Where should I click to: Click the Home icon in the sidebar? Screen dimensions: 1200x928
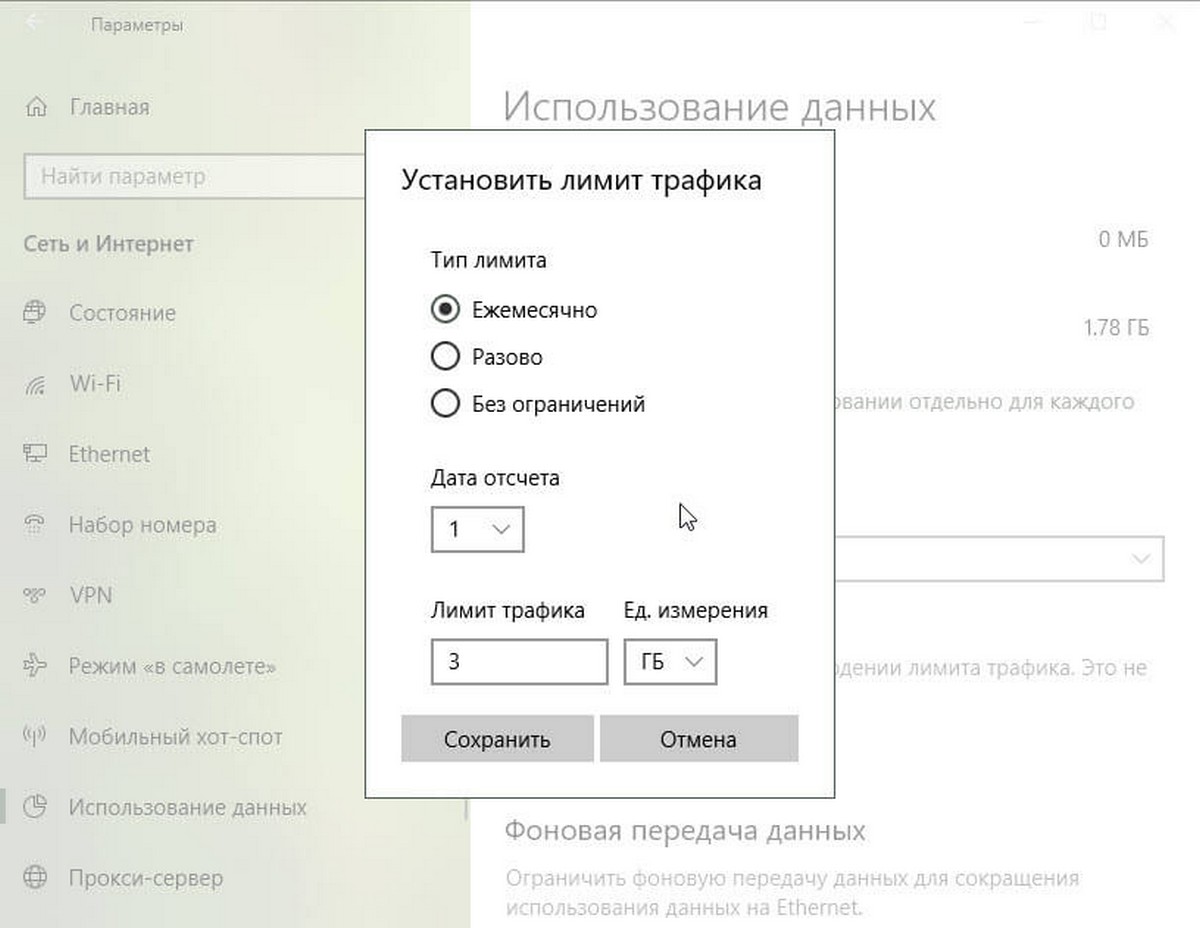click(x=37, y=107)
